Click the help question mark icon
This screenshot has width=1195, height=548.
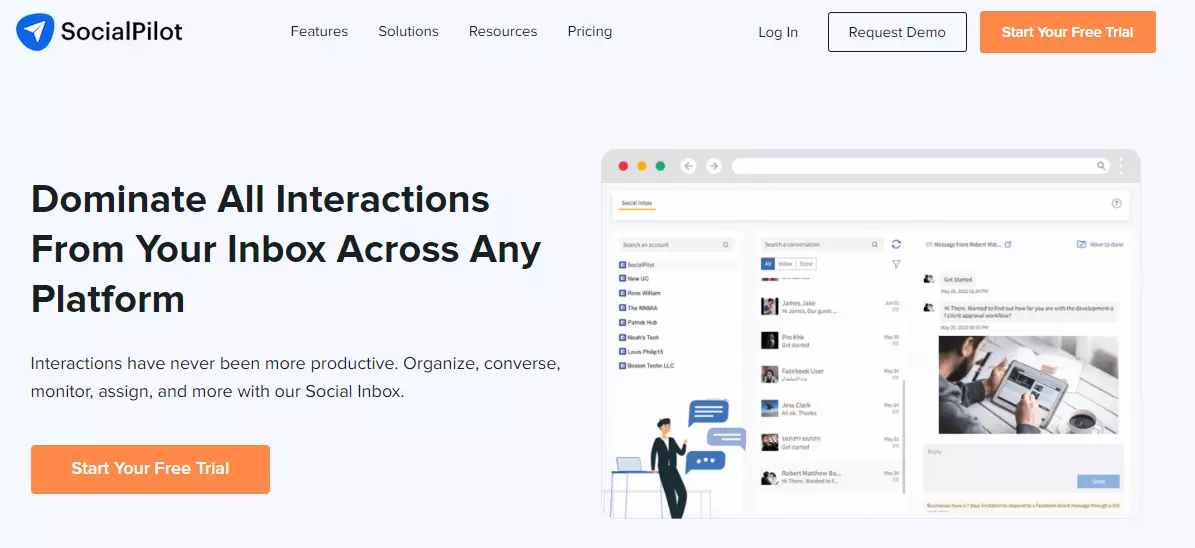[1116, 203]
